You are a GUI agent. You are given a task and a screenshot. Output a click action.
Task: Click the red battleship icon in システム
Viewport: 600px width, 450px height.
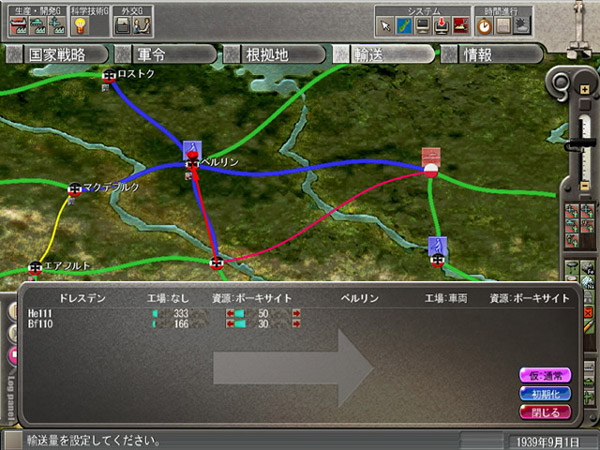click(460, 26)
